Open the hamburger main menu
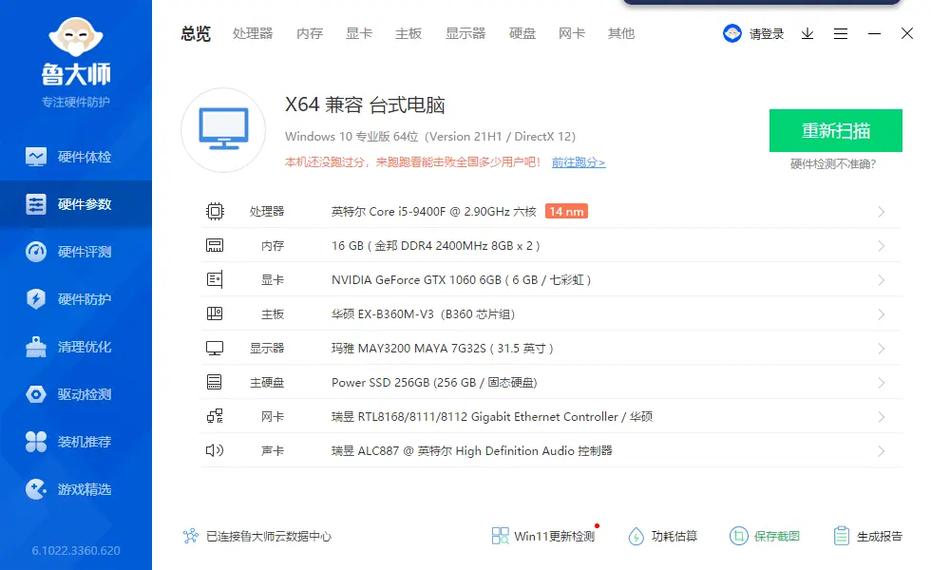This screenshot has width=931, height=570. pyautogui.click(x=840, y=34)
